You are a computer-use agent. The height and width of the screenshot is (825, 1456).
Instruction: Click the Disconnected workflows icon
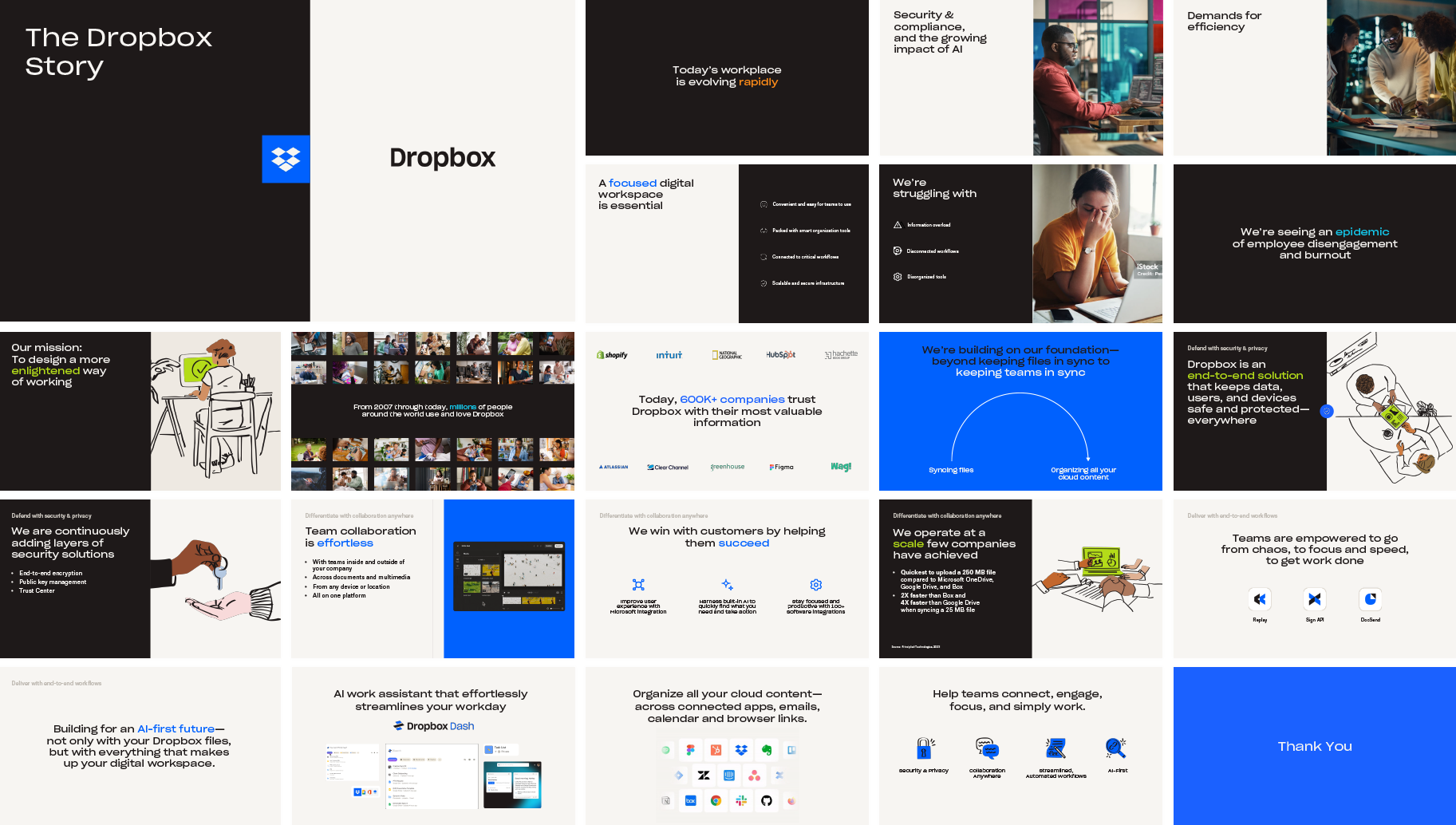coord(898,251)
